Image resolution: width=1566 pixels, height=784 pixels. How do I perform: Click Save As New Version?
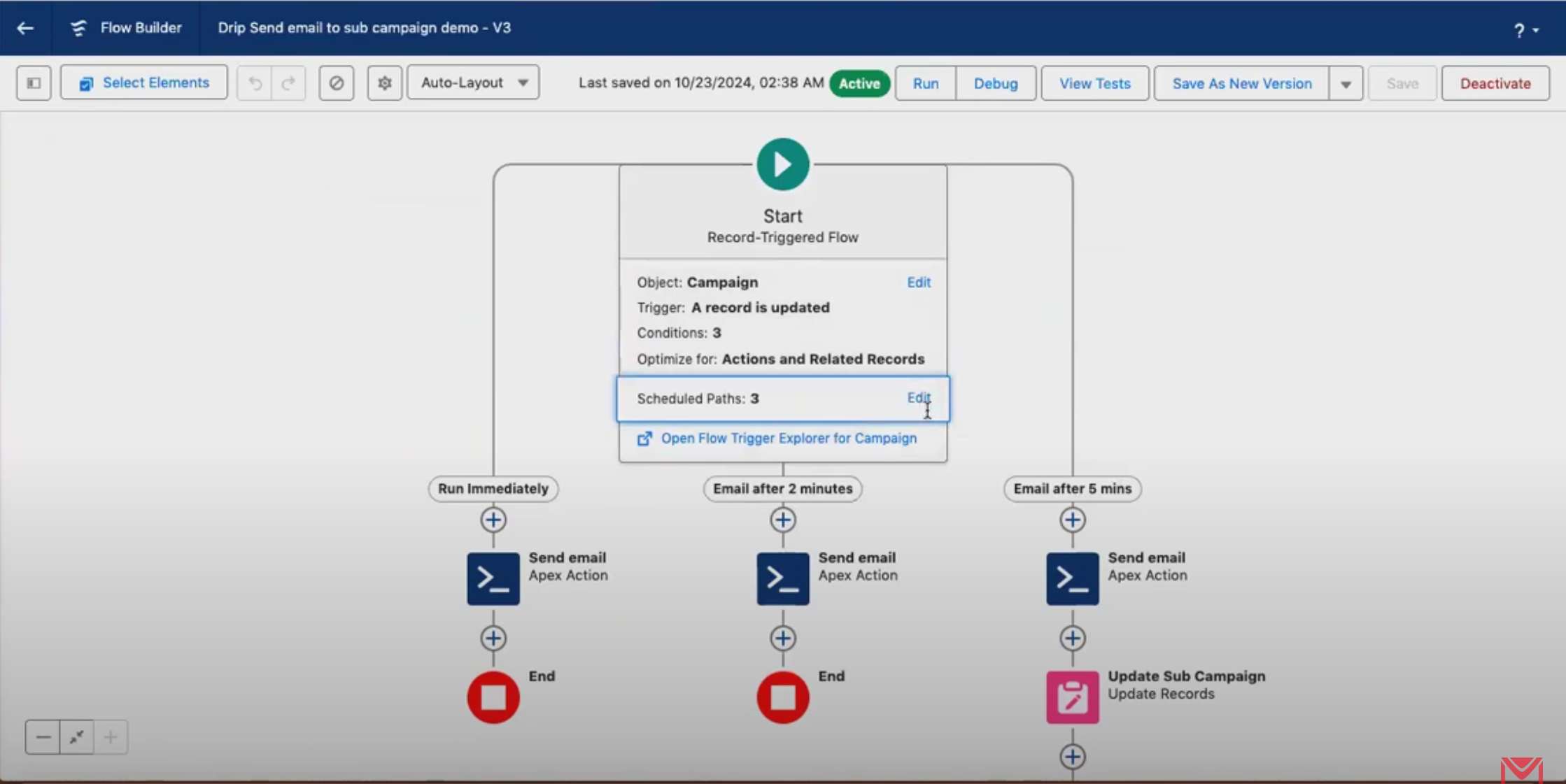pyautogui.click(x=1242, y=84)
